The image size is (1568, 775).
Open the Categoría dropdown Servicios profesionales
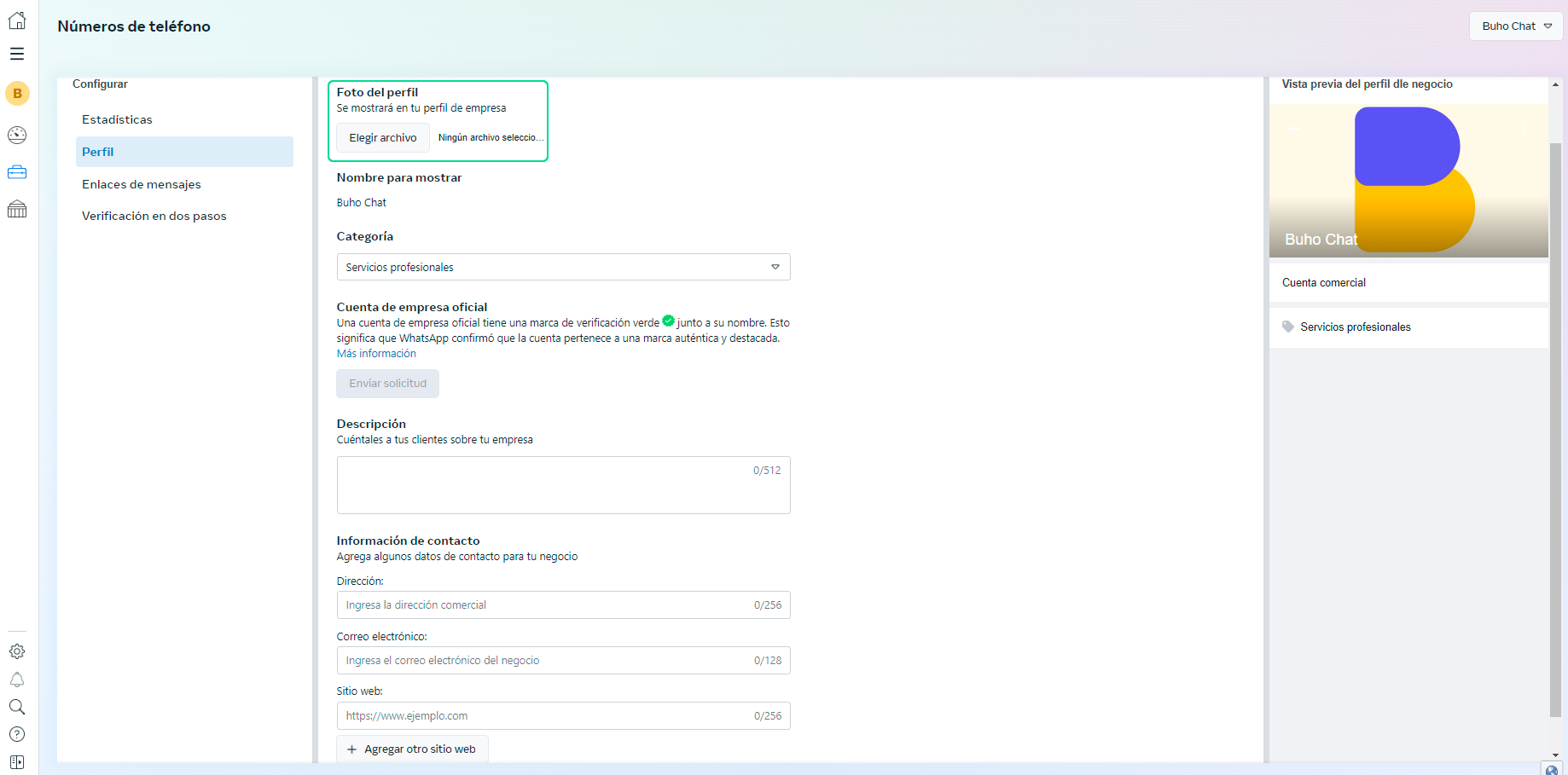click(563, 267)
